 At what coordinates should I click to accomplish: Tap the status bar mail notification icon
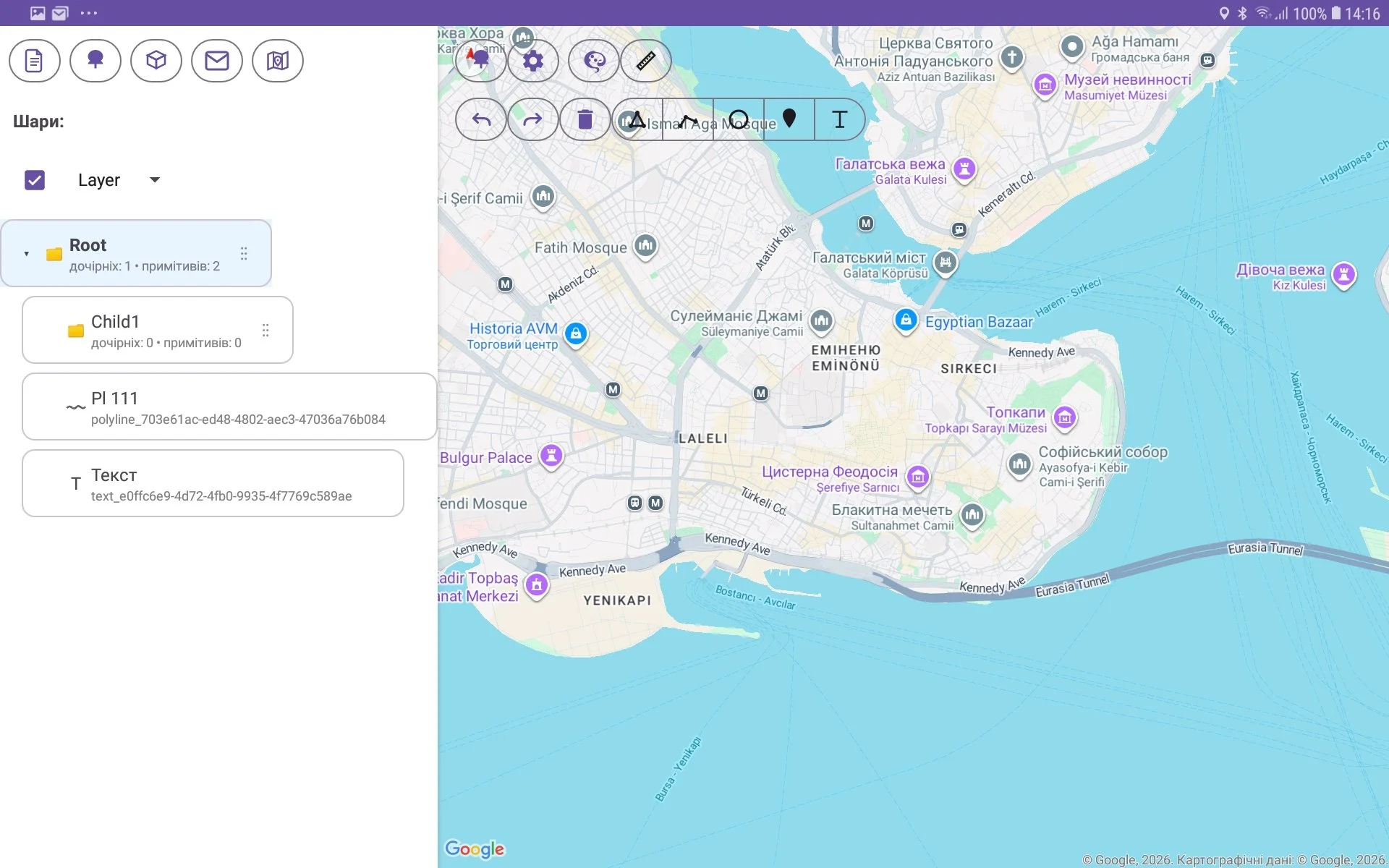(60, 13)
